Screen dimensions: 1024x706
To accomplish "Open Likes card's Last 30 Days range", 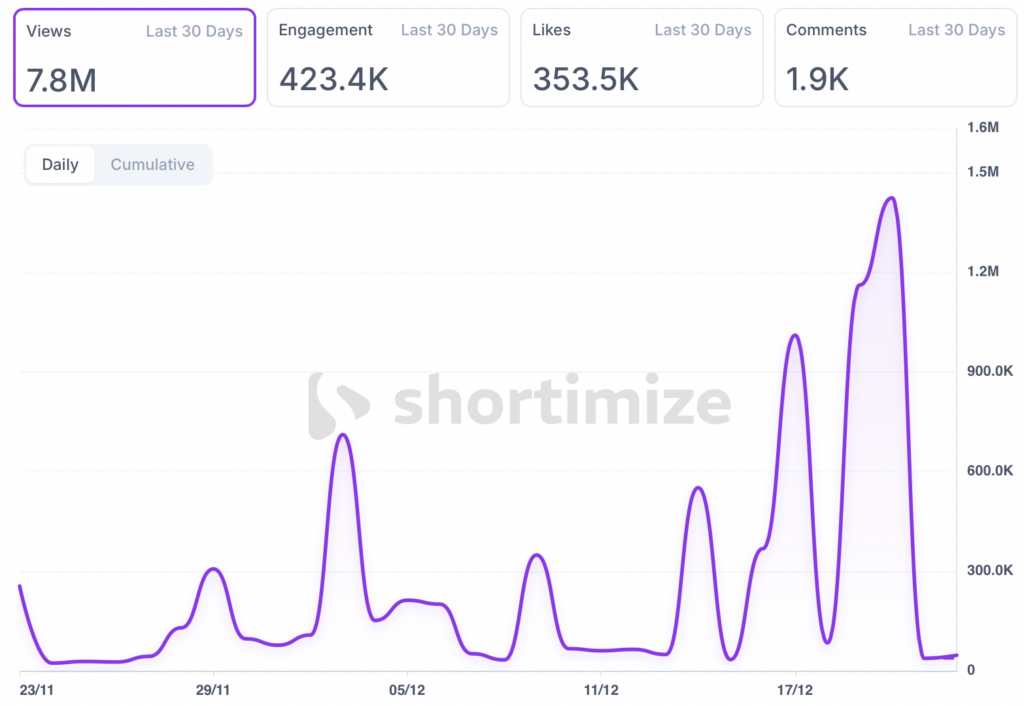I will pos(703,30).
